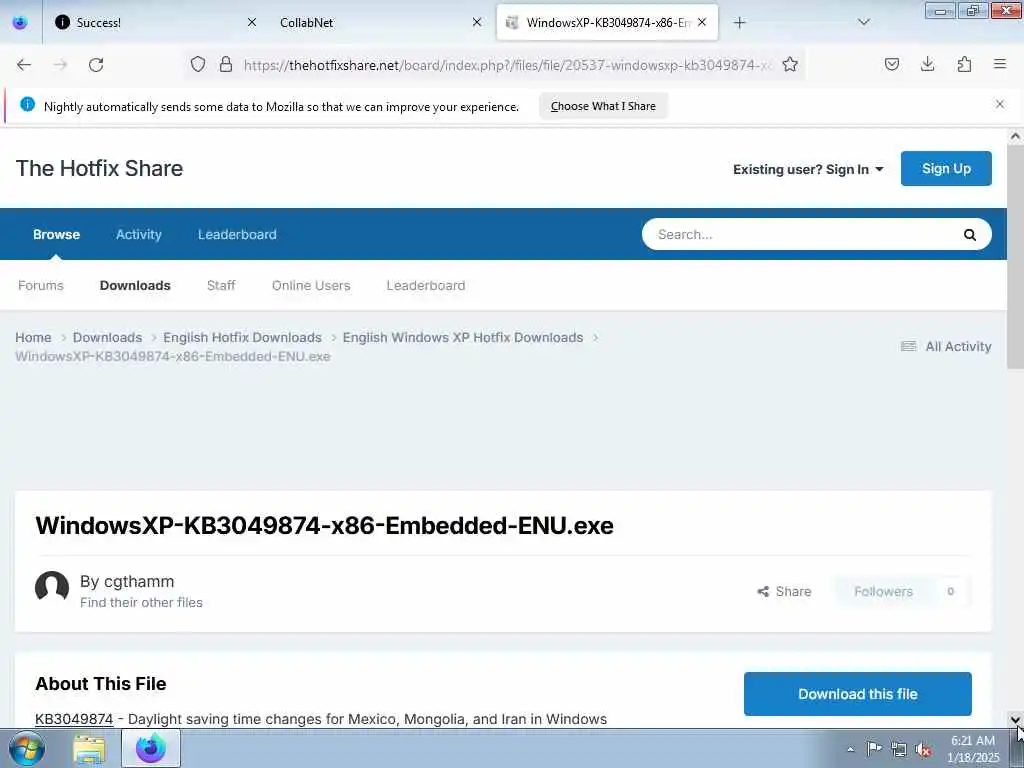The width and height of the screenshot is (1024, 768).
Task: Select the Browse navigation tab
Action: click(x=57, y=234)
